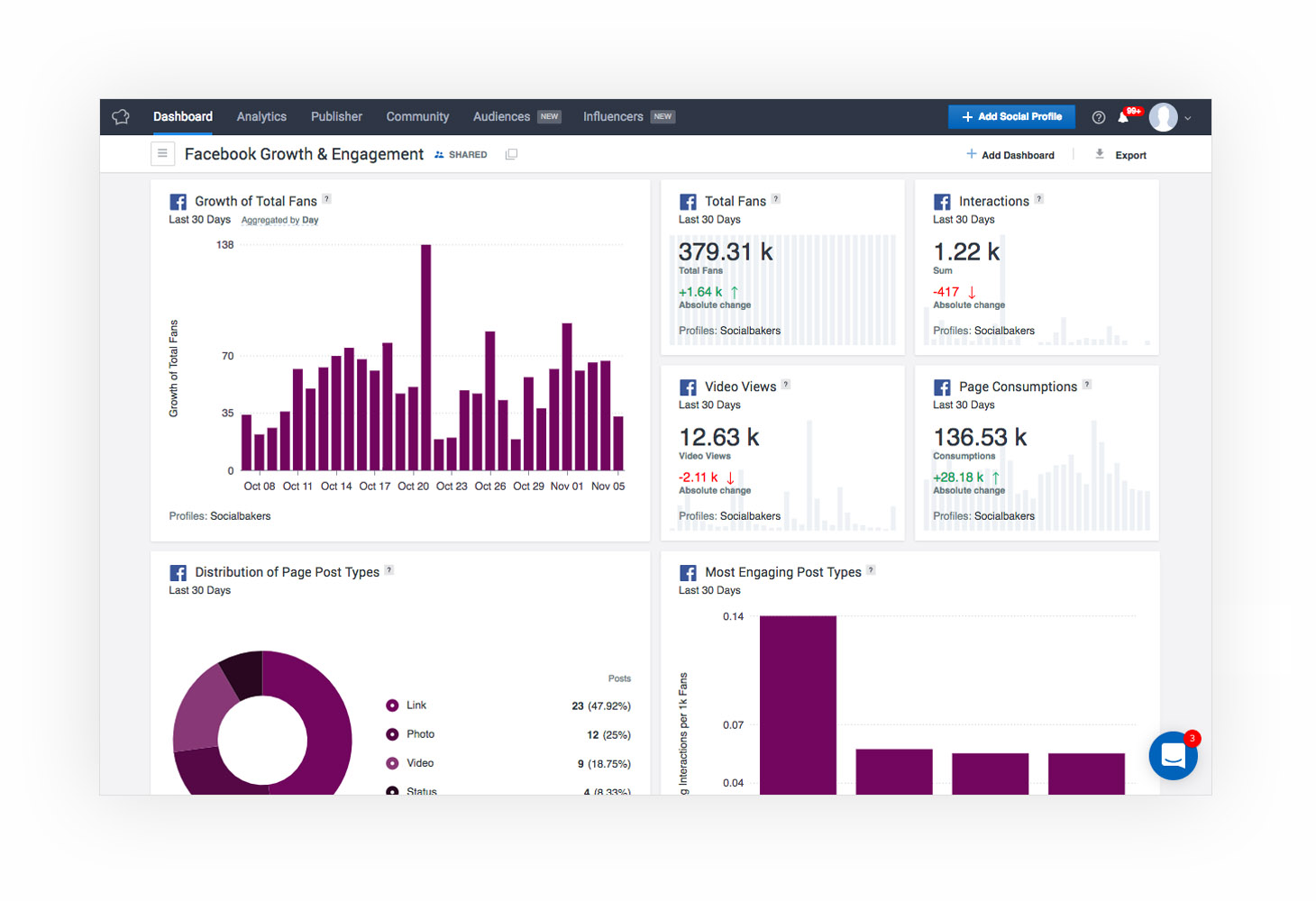Click the +28.18 k absolute change value

tap(958, 478)
